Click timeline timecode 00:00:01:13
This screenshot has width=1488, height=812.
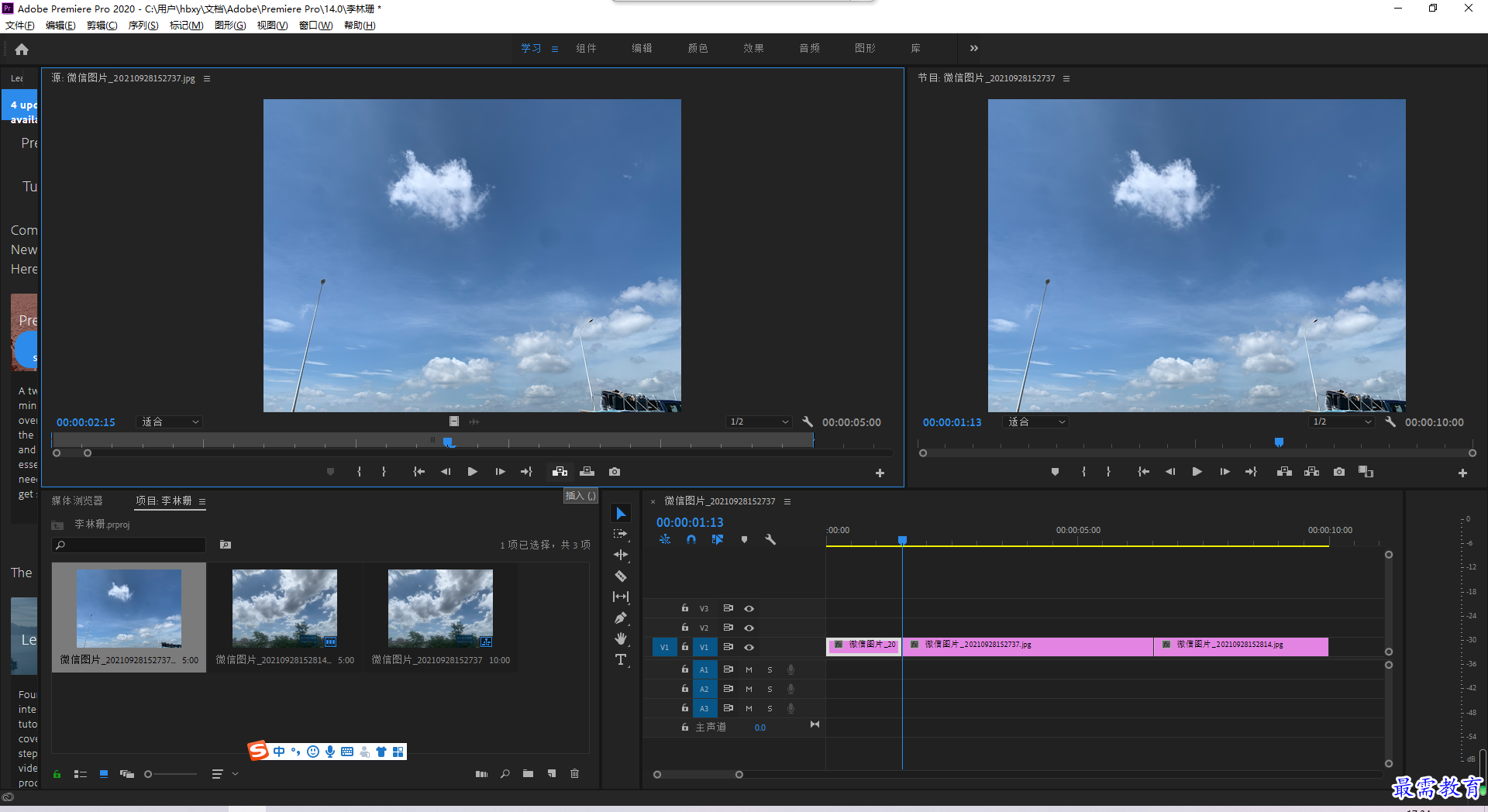690,522
